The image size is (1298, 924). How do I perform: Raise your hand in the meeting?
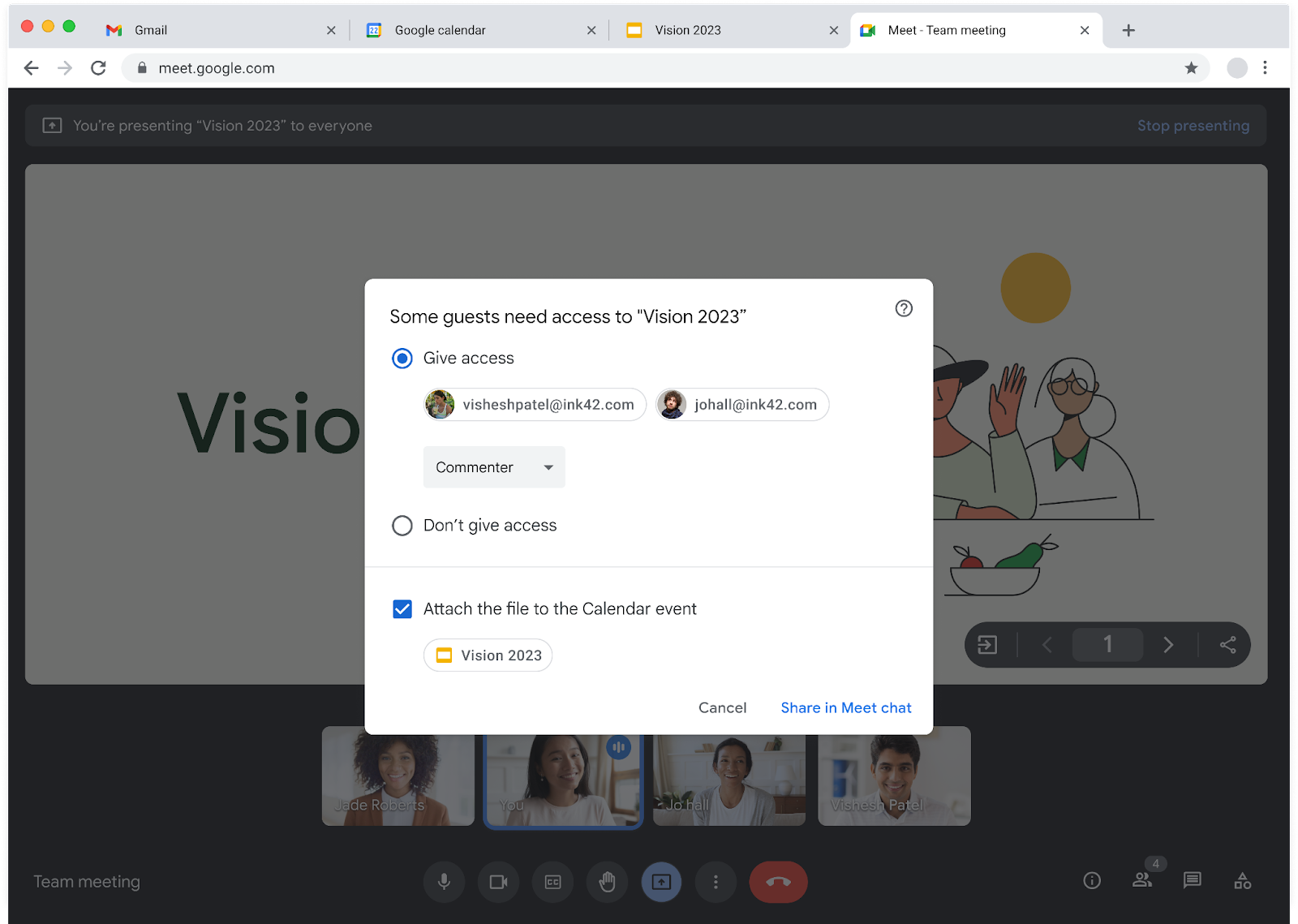607,882
